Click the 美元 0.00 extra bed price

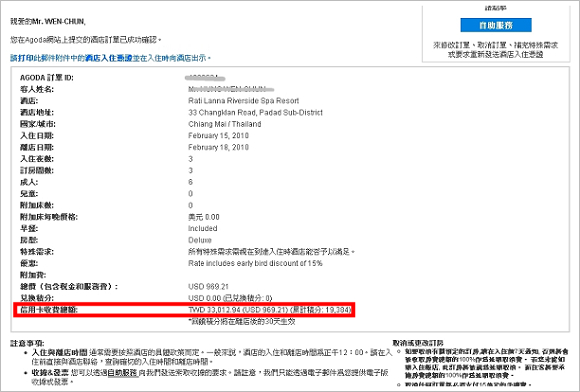click(x=203, y=217)
